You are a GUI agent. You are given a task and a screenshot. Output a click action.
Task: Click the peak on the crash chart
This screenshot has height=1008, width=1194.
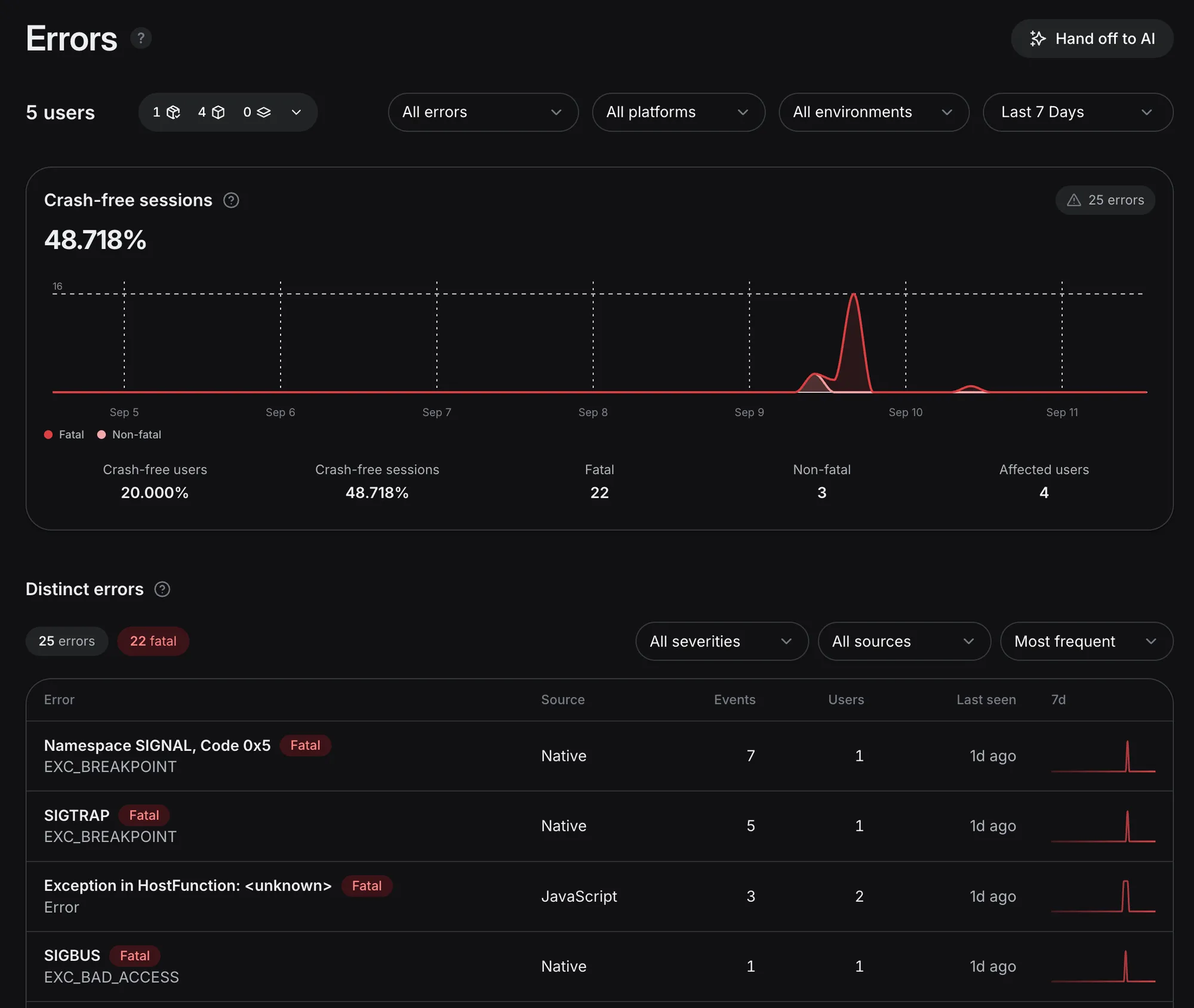coord(854,295)
